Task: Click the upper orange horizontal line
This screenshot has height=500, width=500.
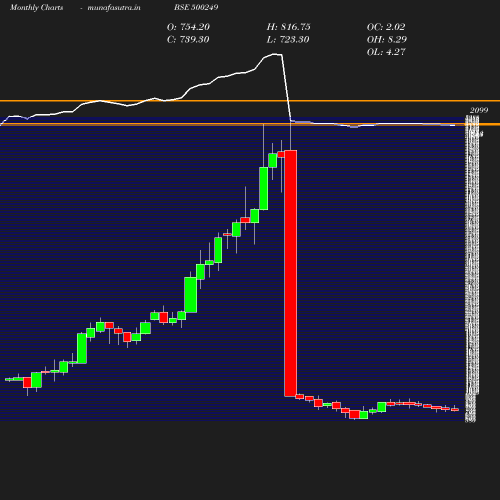Action: tap(250, 101)
